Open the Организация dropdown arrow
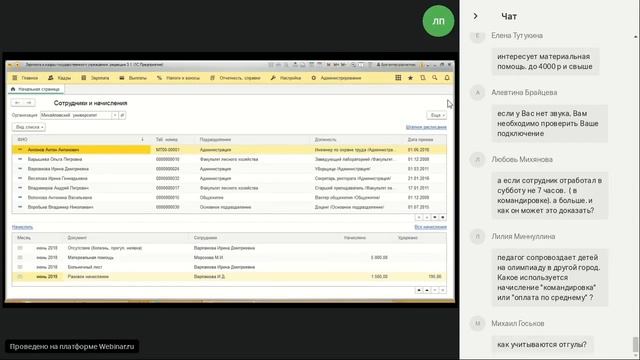 click(115, 115)
